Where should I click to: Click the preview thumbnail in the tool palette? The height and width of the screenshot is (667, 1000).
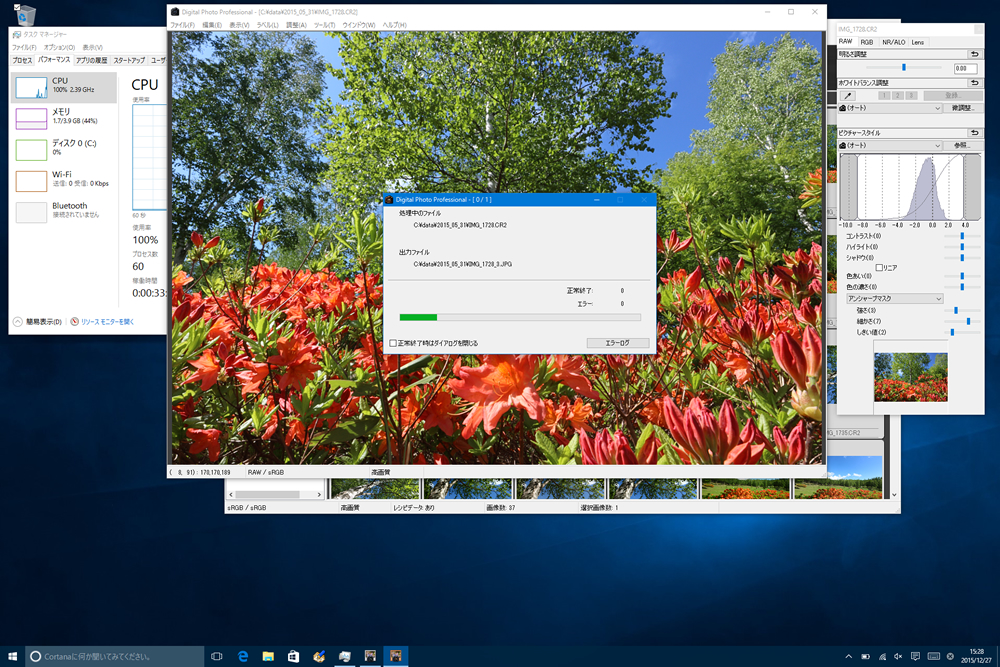coord(911,377)
